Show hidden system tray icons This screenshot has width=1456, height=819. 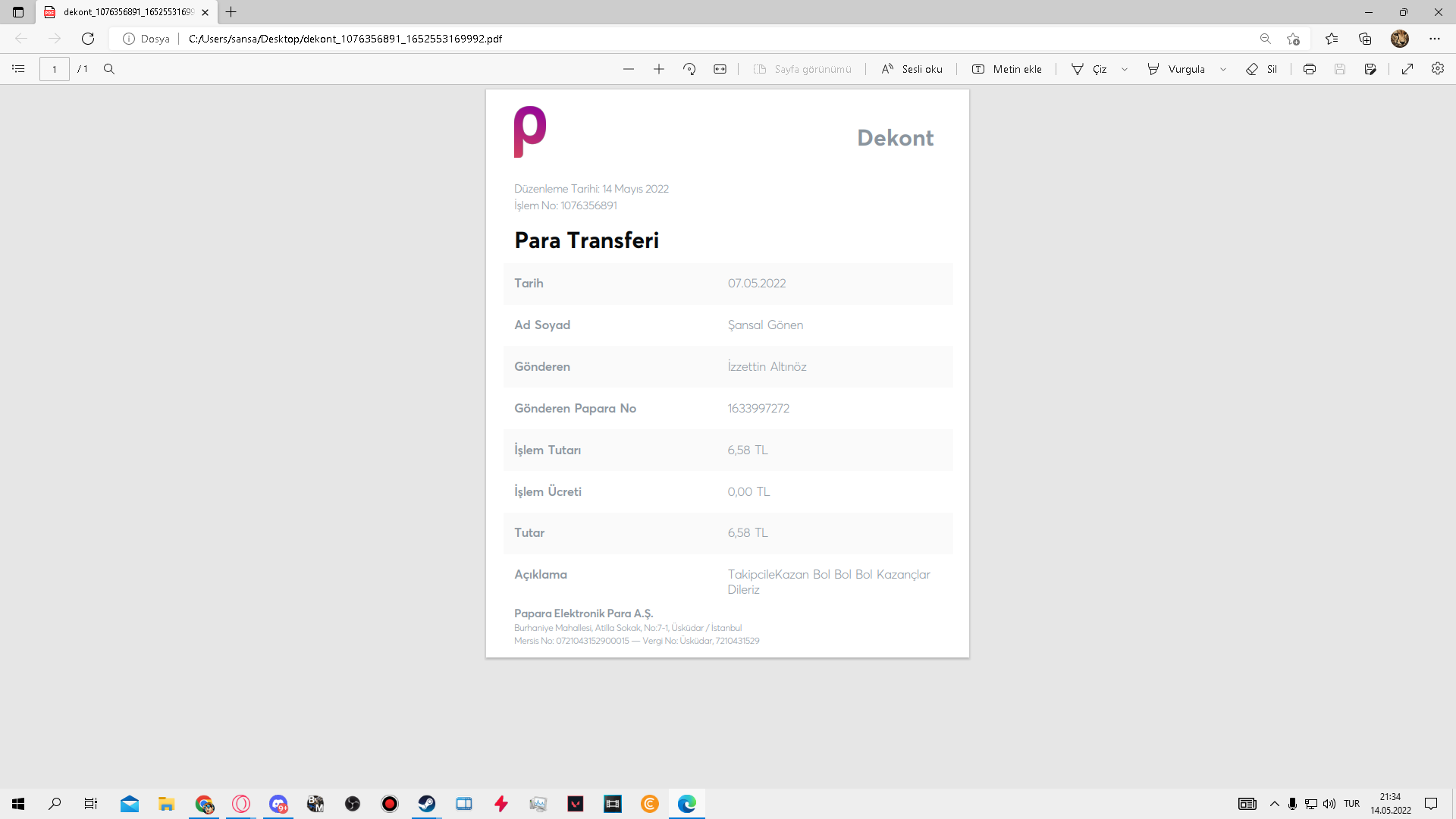tap(1275, 804)
